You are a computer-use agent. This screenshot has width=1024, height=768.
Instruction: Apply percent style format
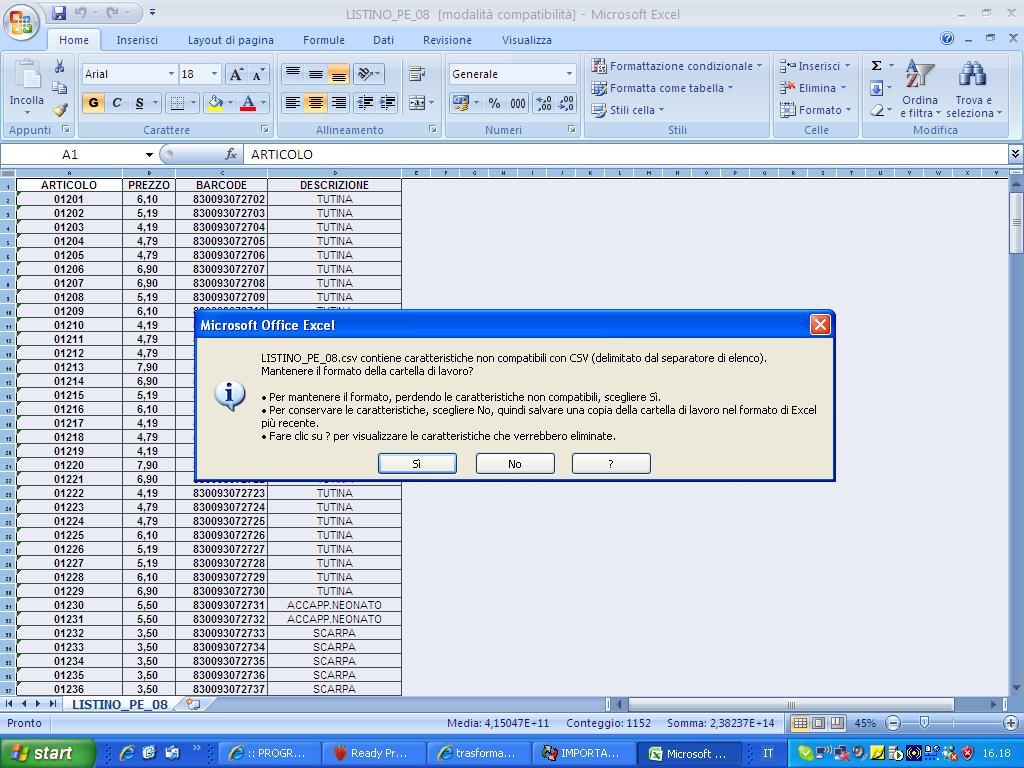[494, 103]
